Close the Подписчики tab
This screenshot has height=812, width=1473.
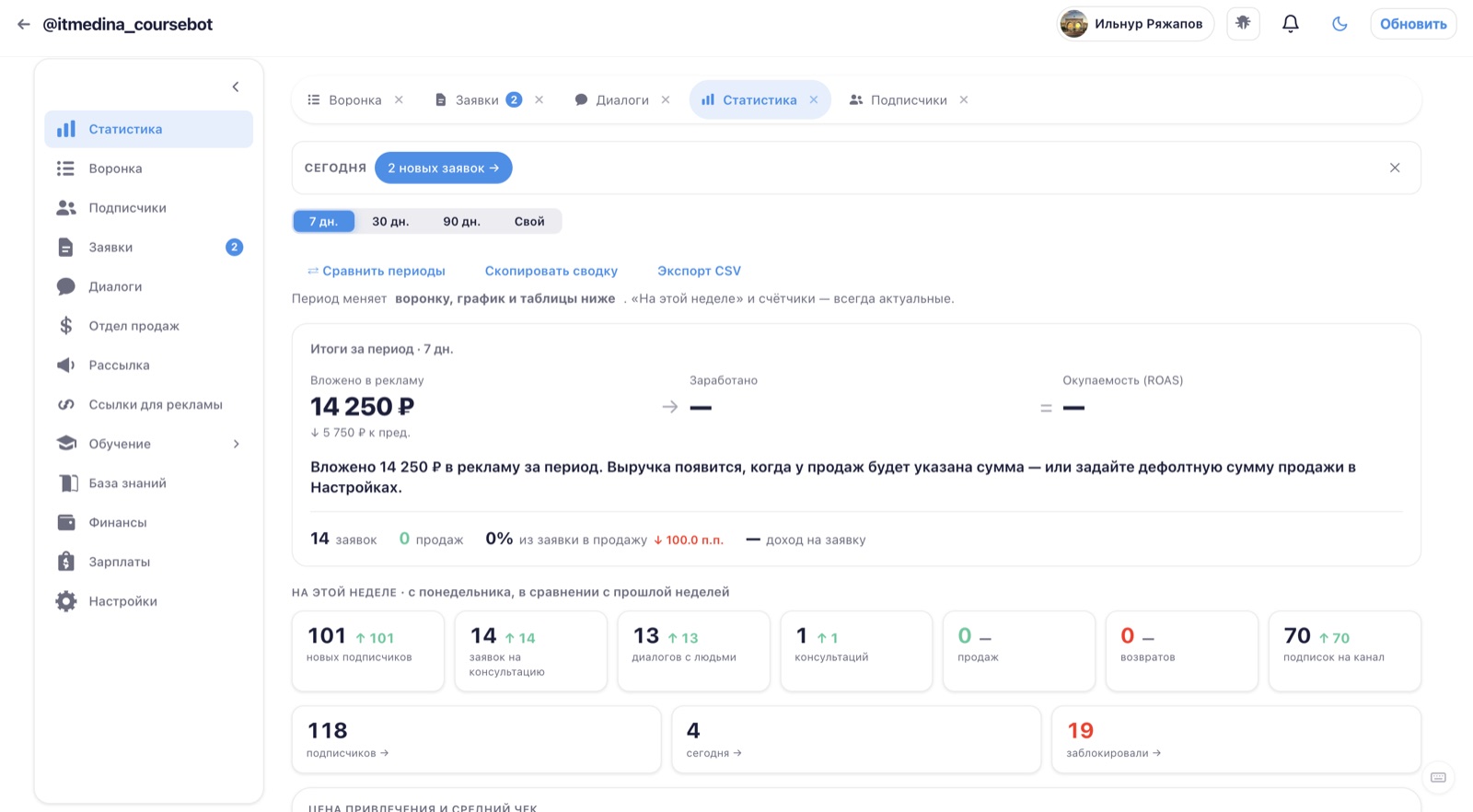pyautogui.click(x=964, y=99)
